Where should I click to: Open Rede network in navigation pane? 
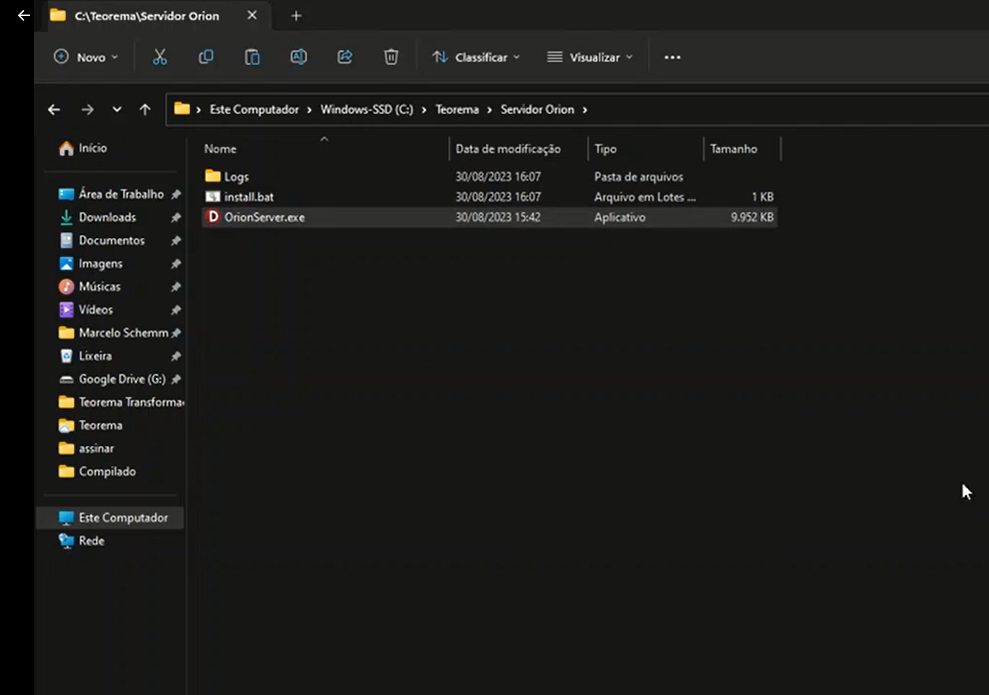pos(81,541)
